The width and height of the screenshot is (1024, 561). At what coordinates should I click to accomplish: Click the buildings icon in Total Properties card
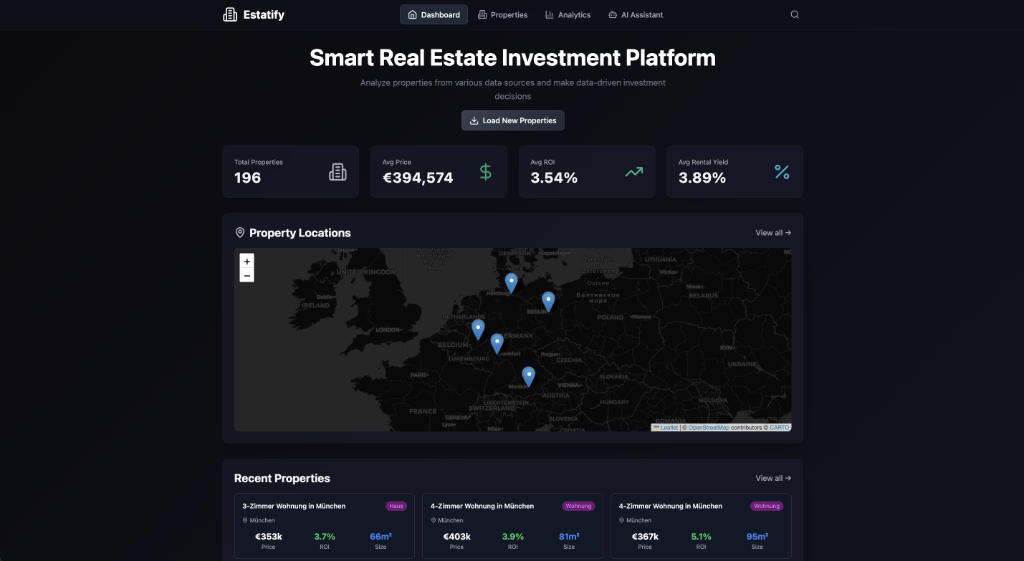(338, 172)
